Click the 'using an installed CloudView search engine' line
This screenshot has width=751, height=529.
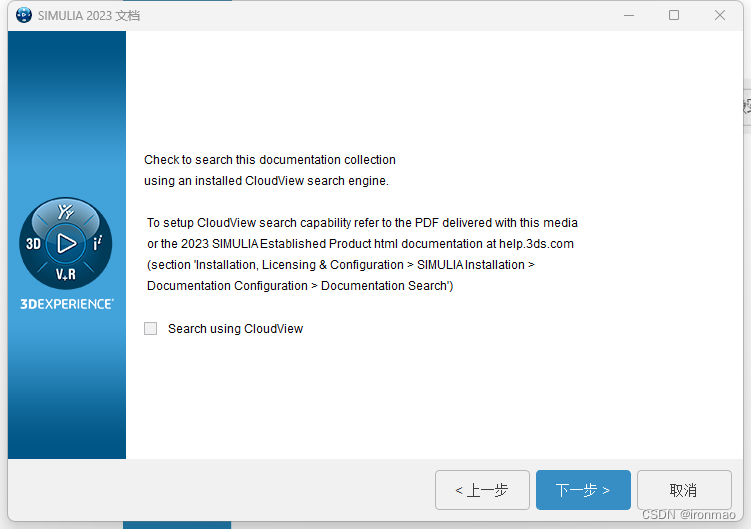click(x=266, y=181)
